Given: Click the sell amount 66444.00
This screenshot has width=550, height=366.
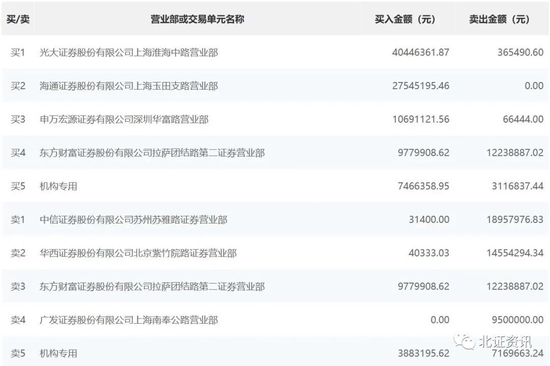Looking at the screenshot, I should point(523,119).
